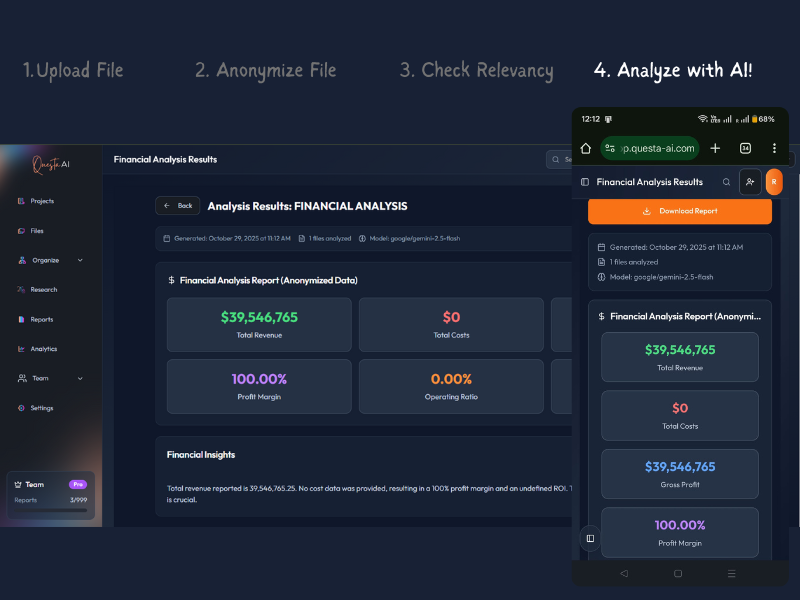Click the mobile $0 Total Costs value
This screenshot has height=600, width=800.
click(680, 408)
